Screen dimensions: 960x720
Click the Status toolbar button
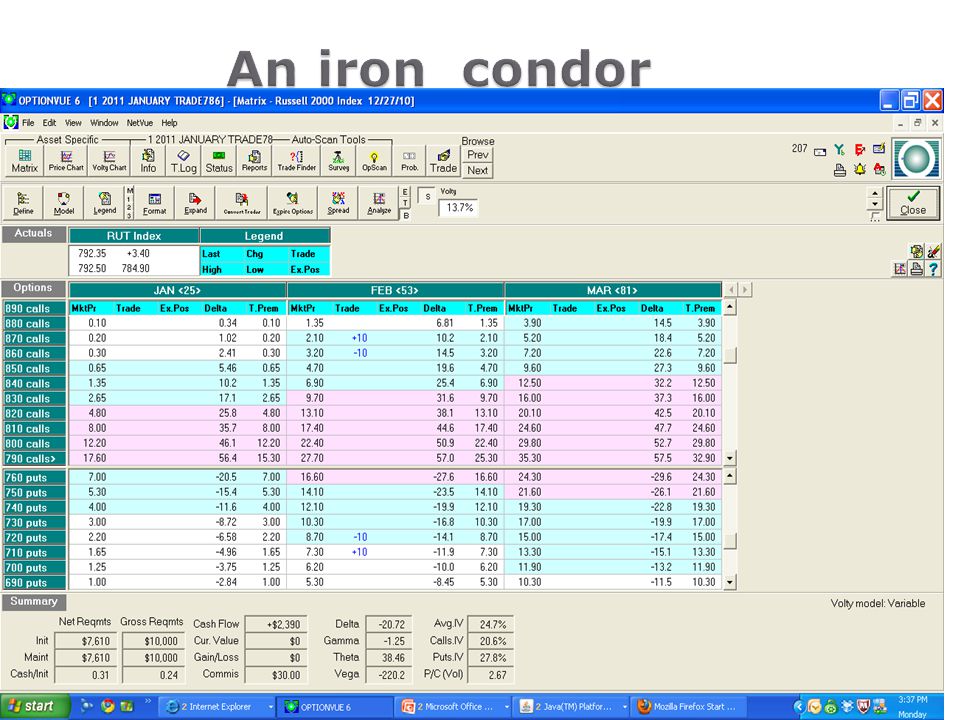click(219, 161)
